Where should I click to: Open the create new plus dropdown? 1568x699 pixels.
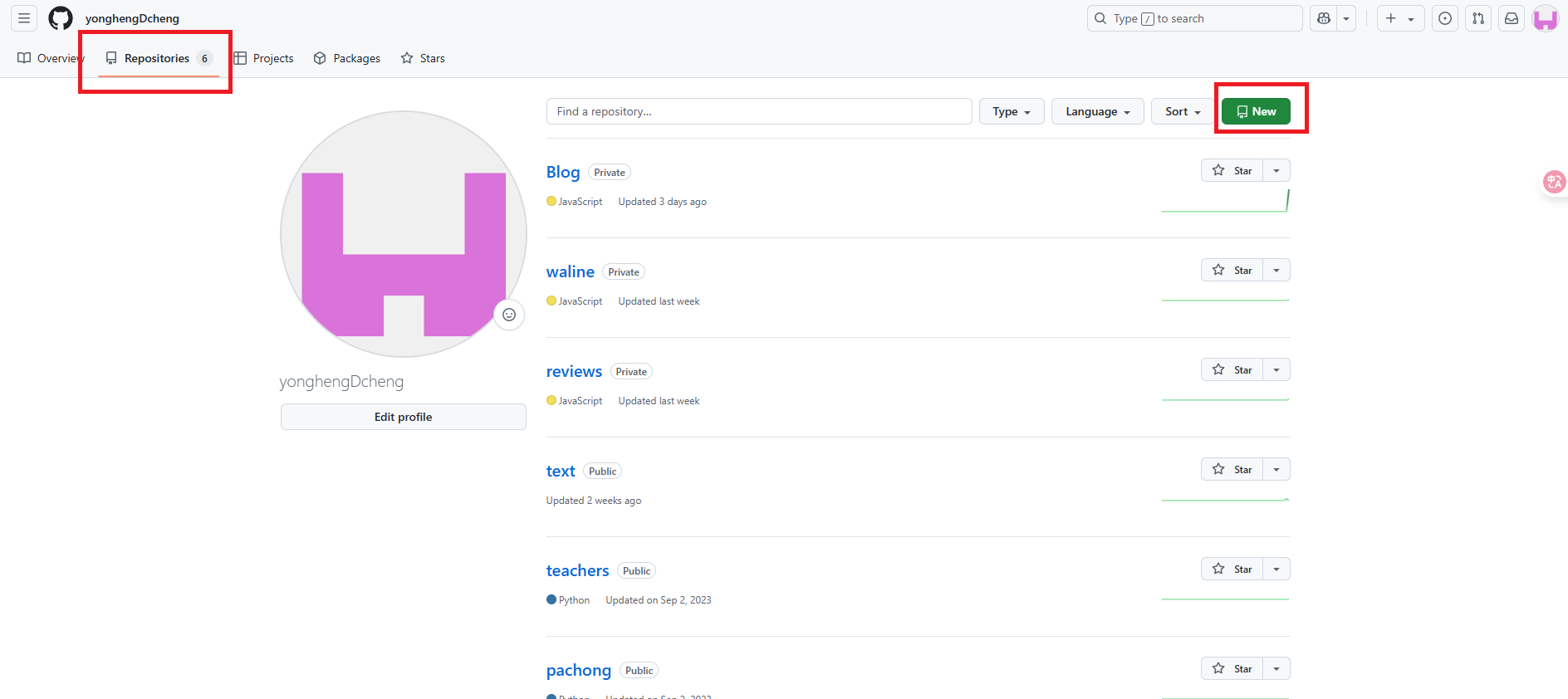(x=1399, y=18)
